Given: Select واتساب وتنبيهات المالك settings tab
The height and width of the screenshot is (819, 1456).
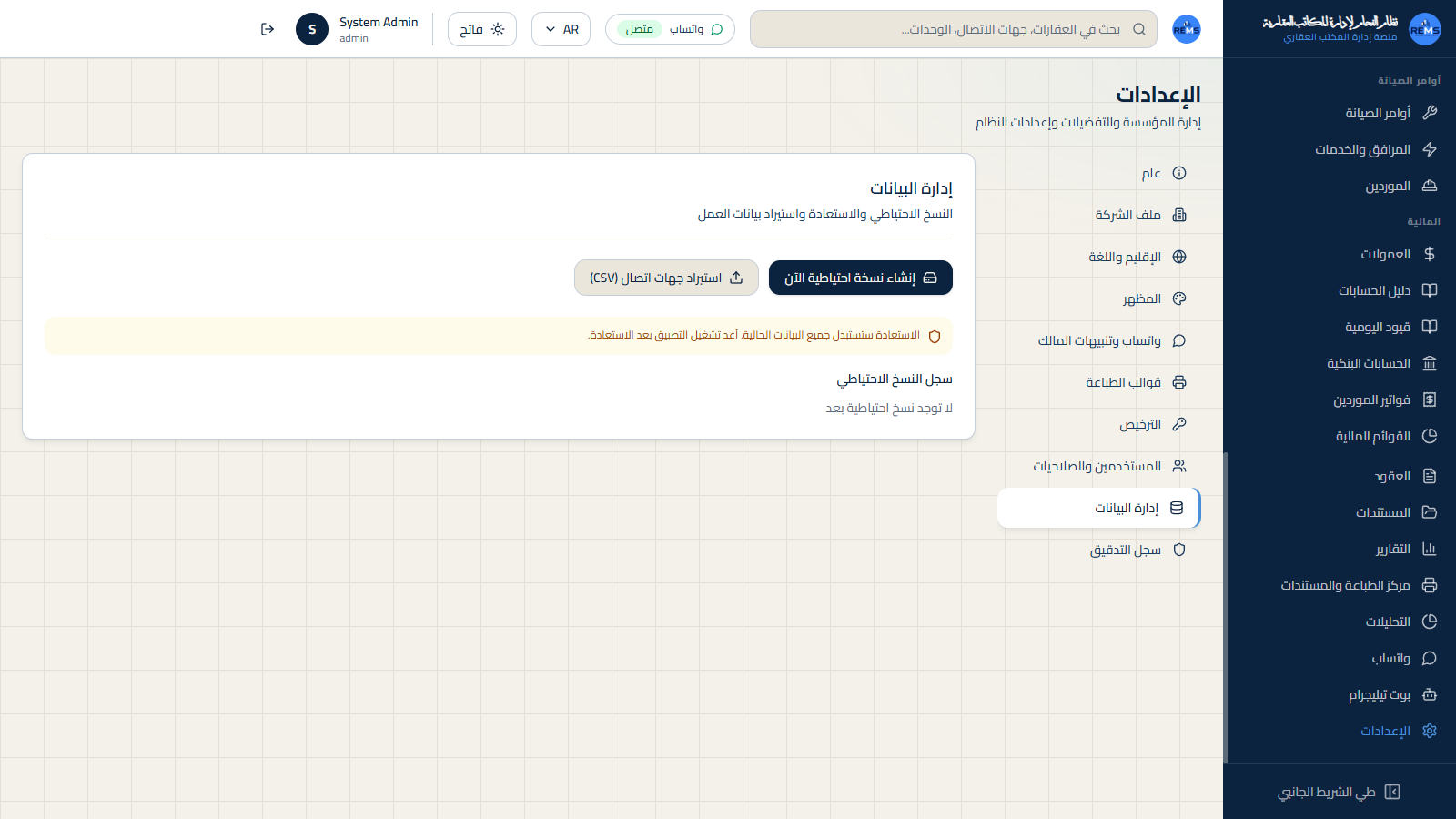Looking at the screenshot, I should 1099,340.
